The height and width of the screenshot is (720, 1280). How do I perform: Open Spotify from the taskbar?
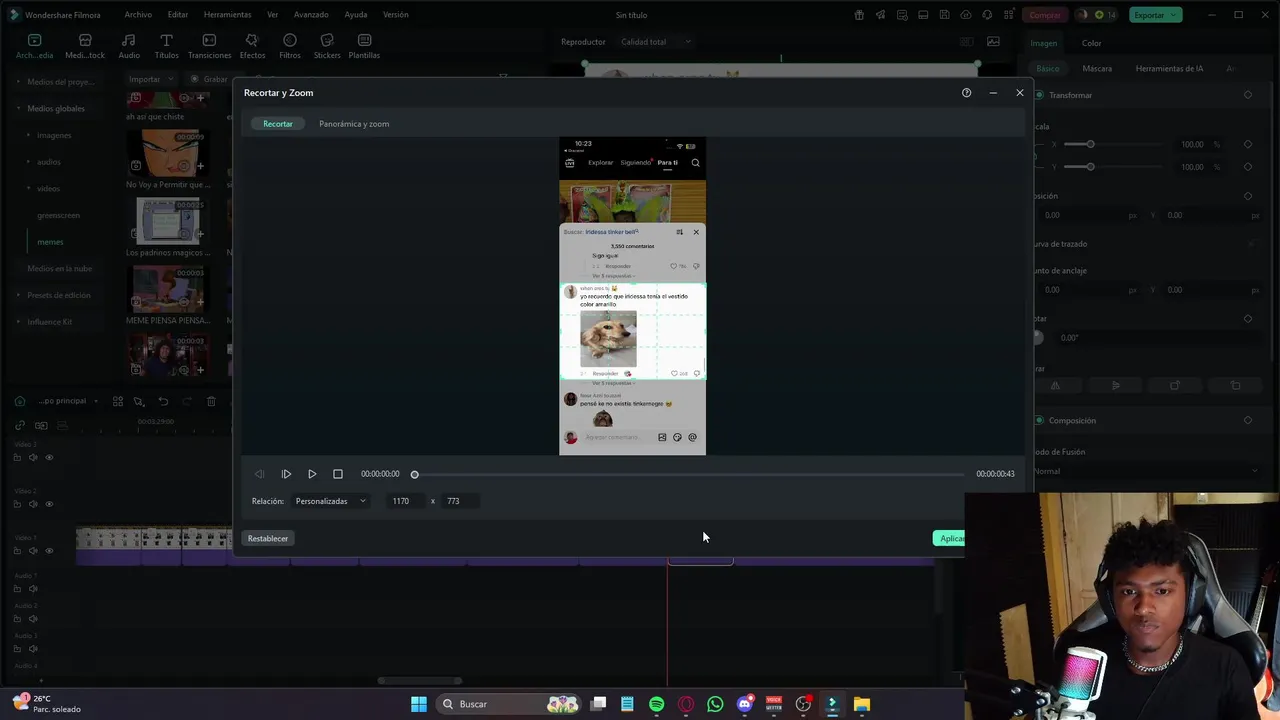tap(656, 704)
